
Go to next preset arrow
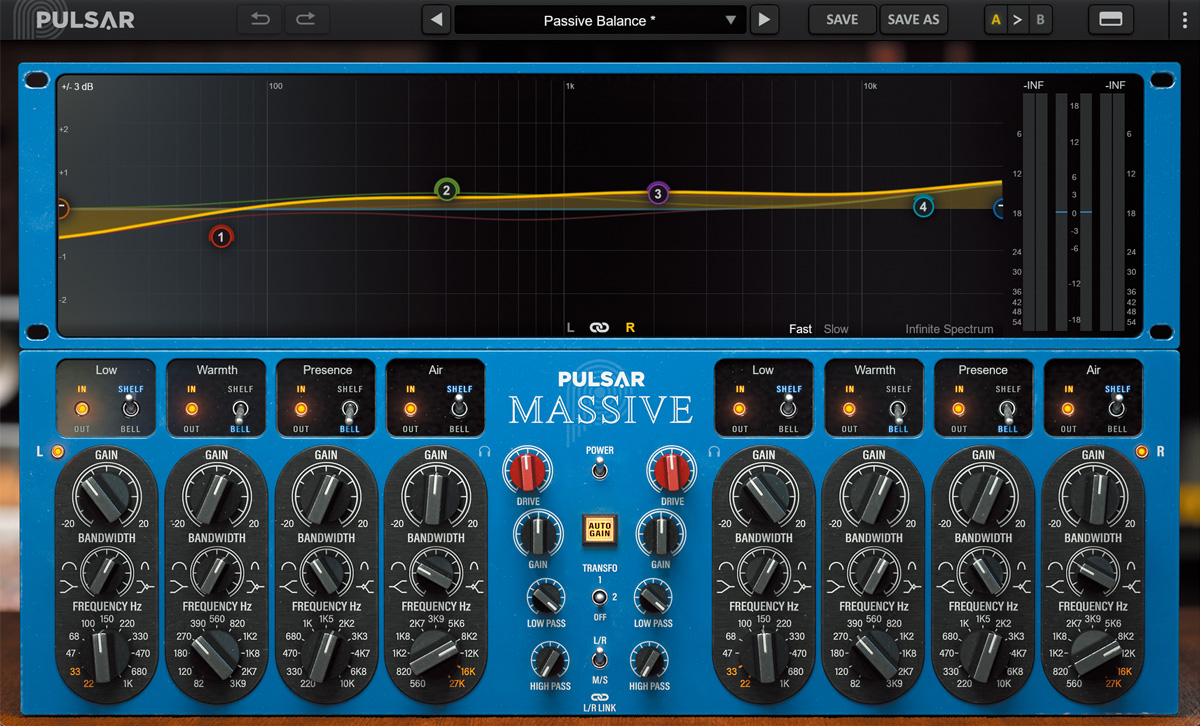tap(764, 19)
